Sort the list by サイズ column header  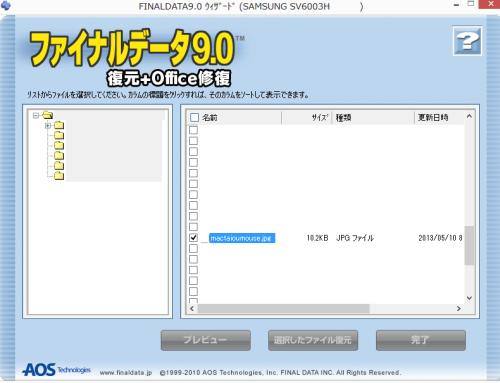coord(307,117)
